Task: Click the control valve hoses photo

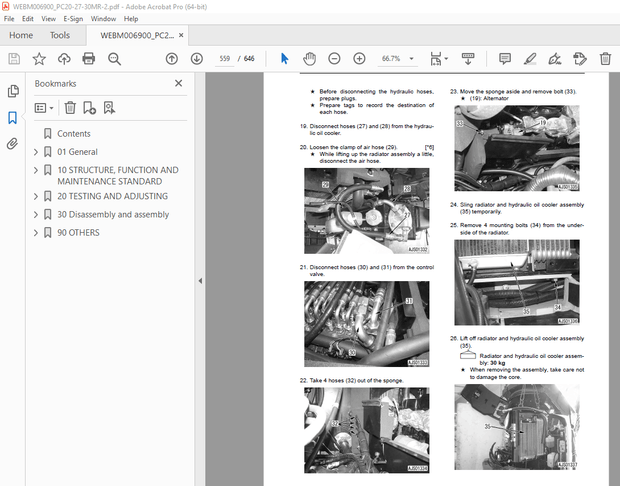Action: [367, 324]
